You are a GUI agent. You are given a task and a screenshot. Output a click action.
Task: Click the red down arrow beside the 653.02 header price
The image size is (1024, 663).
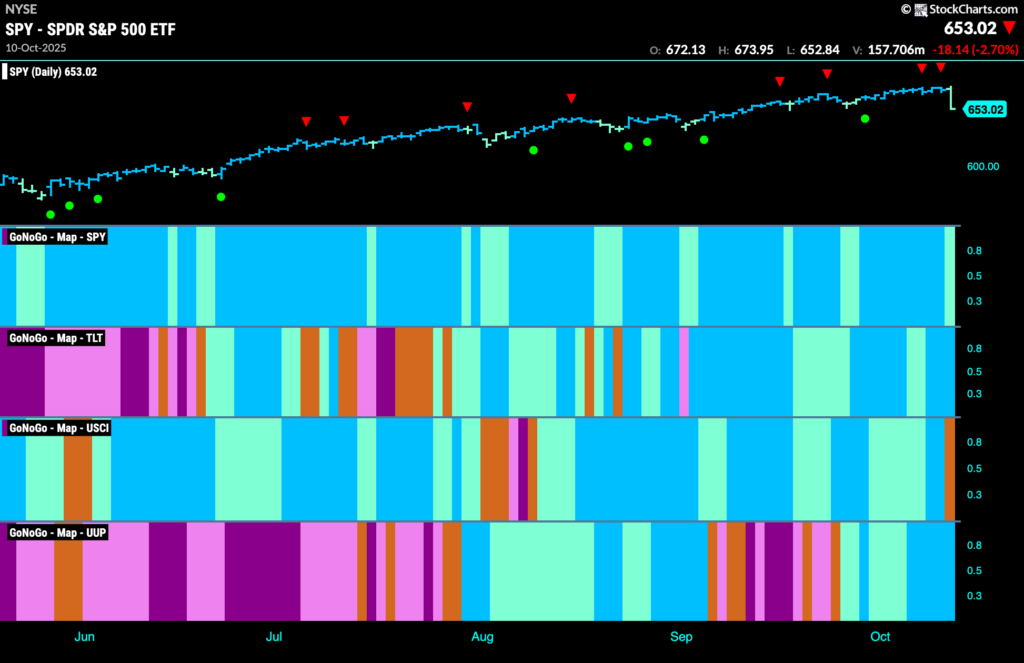[1010, 27]
